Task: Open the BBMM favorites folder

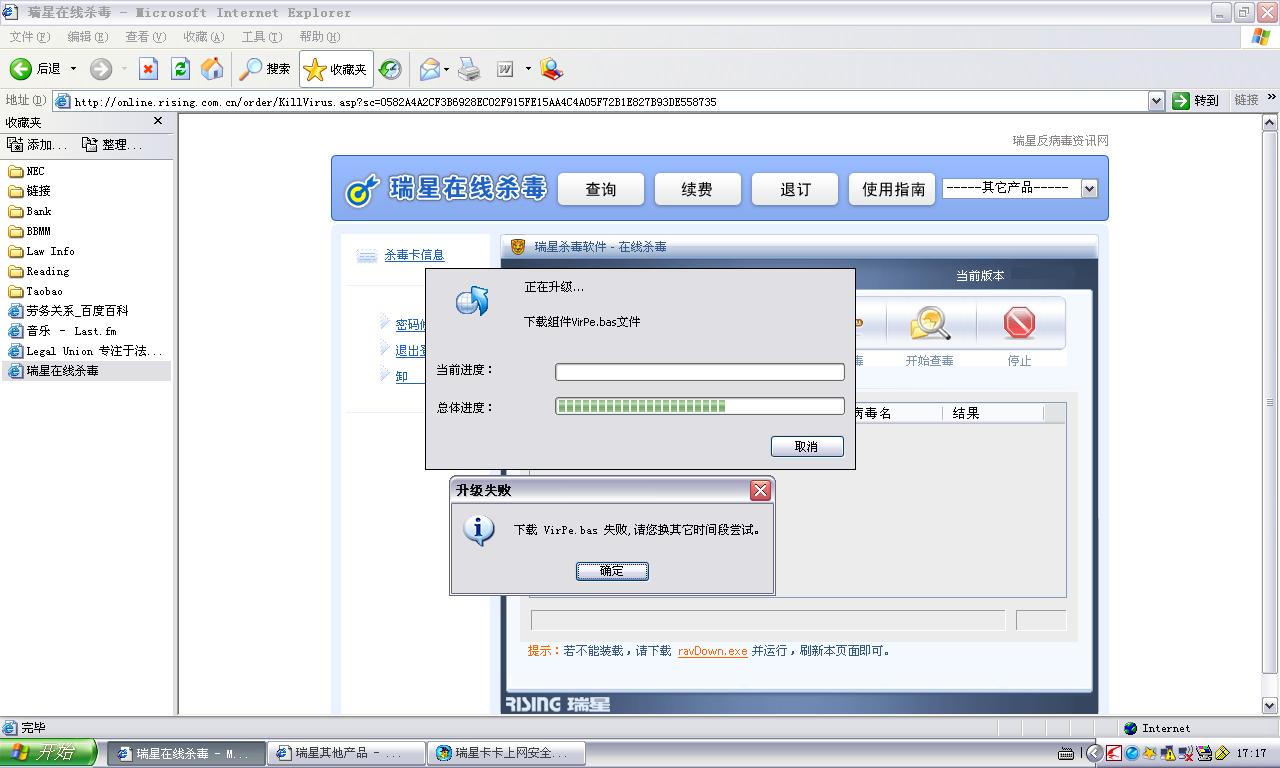Action: point(30,231)
